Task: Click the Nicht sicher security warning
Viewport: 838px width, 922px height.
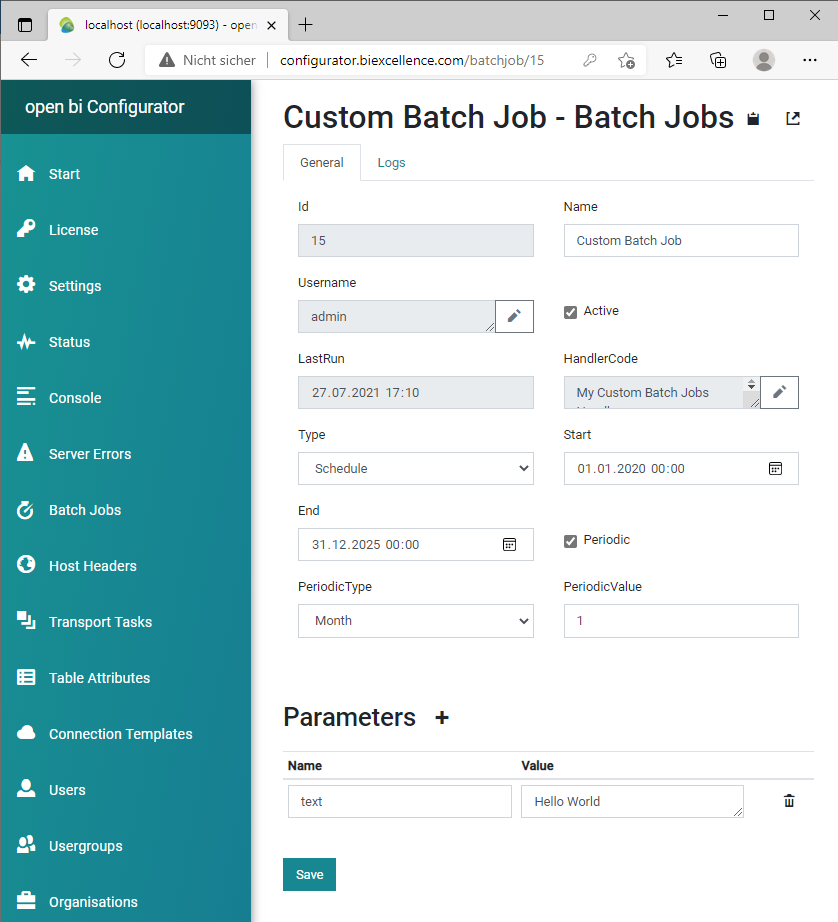Action: tap(207, 60)
